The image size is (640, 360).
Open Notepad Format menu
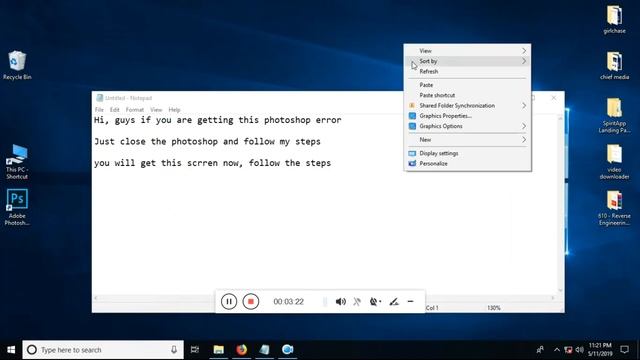135,110
